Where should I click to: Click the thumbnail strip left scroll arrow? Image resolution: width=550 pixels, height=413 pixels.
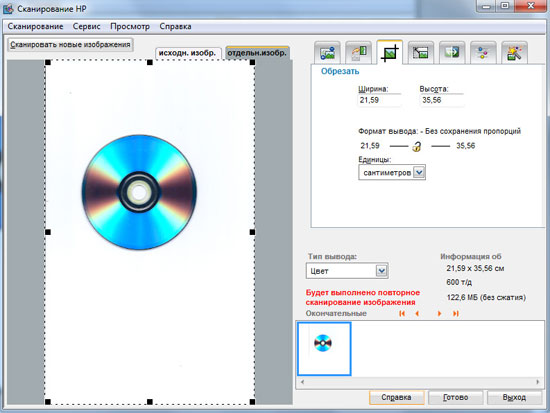tap(302, 382)
